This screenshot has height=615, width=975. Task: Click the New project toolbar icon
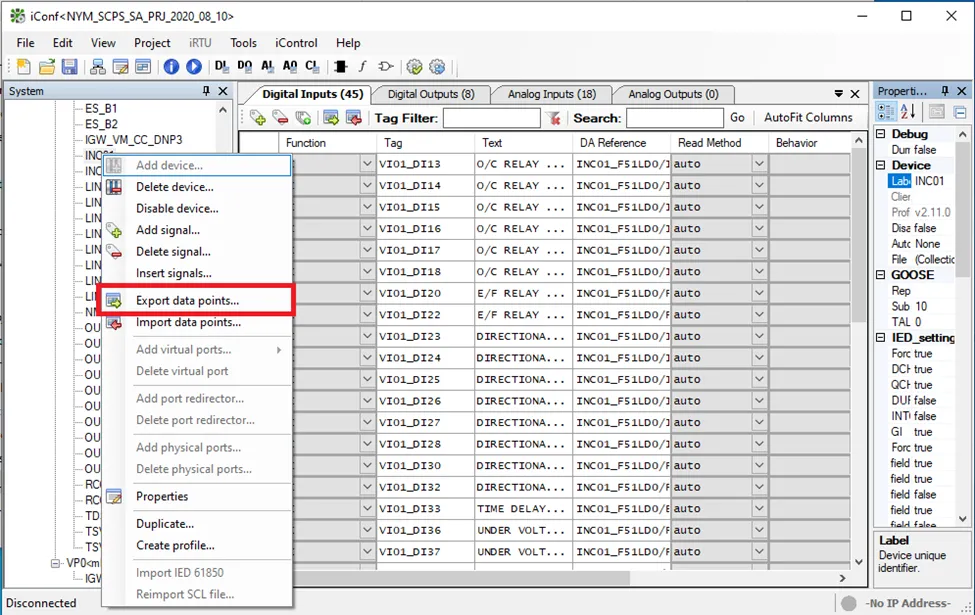click(x=24, y=67)
